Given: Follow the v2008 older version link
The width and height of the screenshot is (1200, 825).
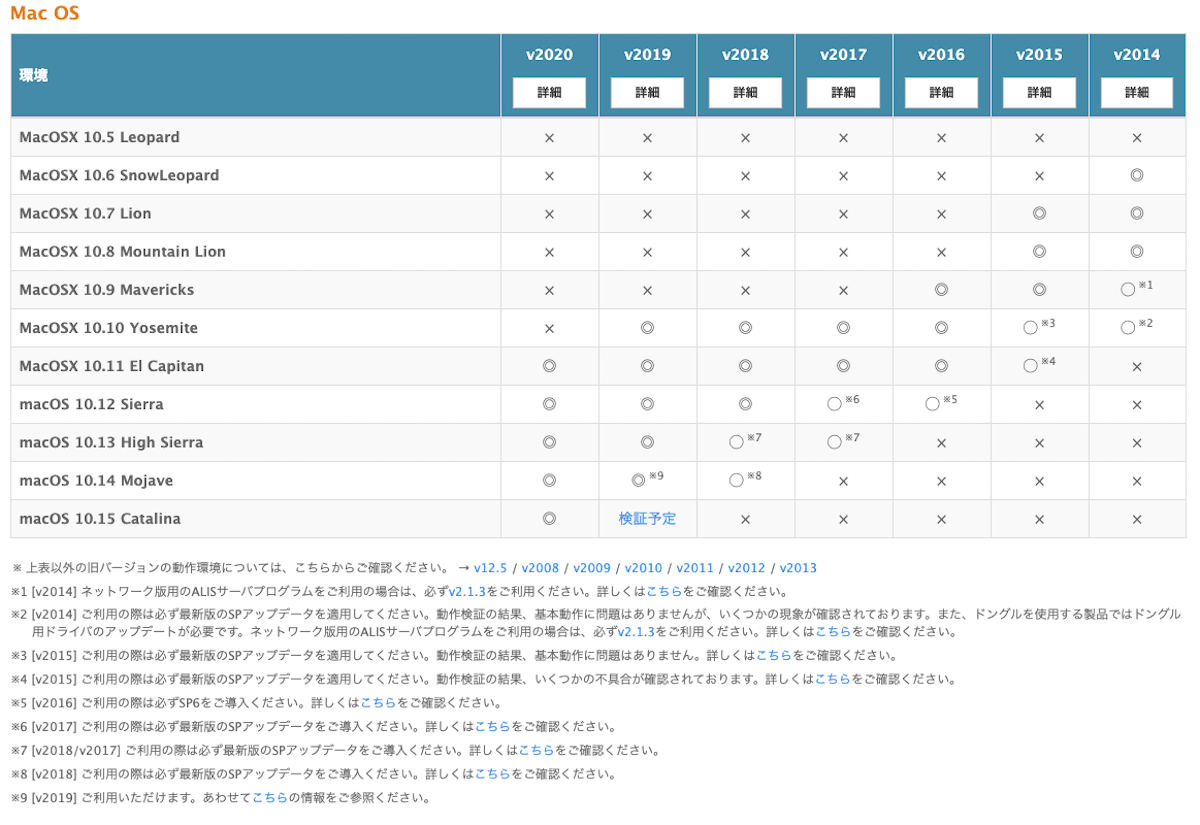Looking at the screenshot, I should pyautogui.click(x=540, y=568).
